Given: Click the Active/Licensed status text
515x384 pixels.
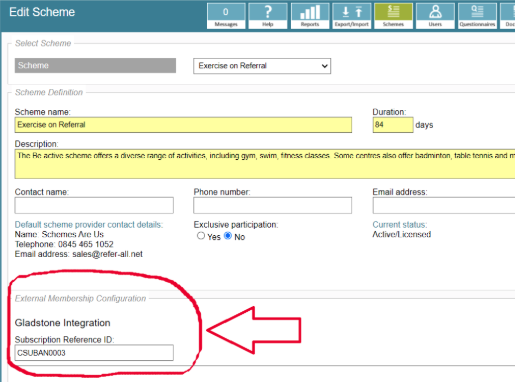Looking at the screenshot, I should pos(402,234).
